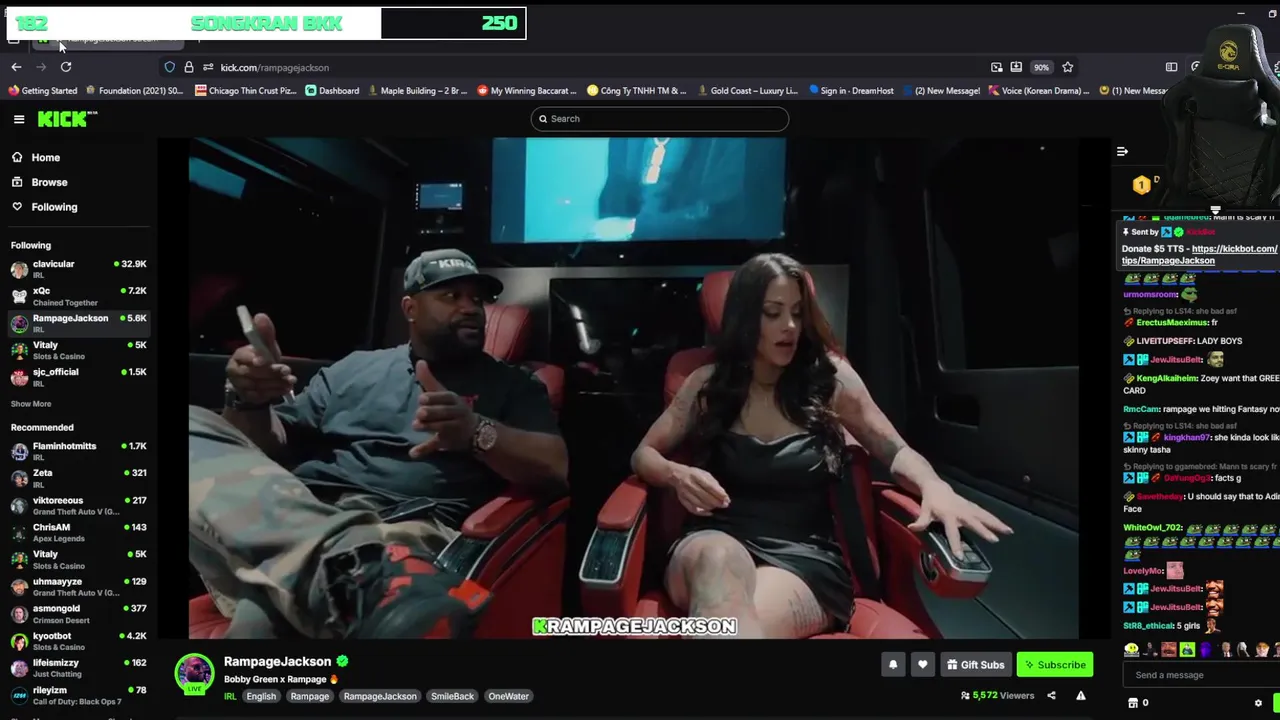Select RampageJackson in Following list

click(x=78, y=323)
